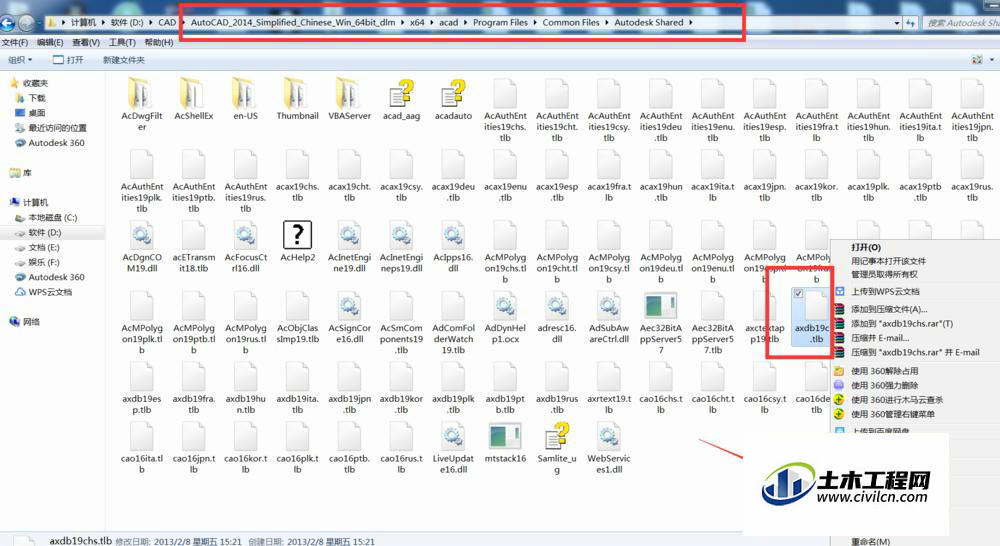1000x546 pixels.
Task: Select the cao16ita.tlb file
Action: (x=142, y=448)
